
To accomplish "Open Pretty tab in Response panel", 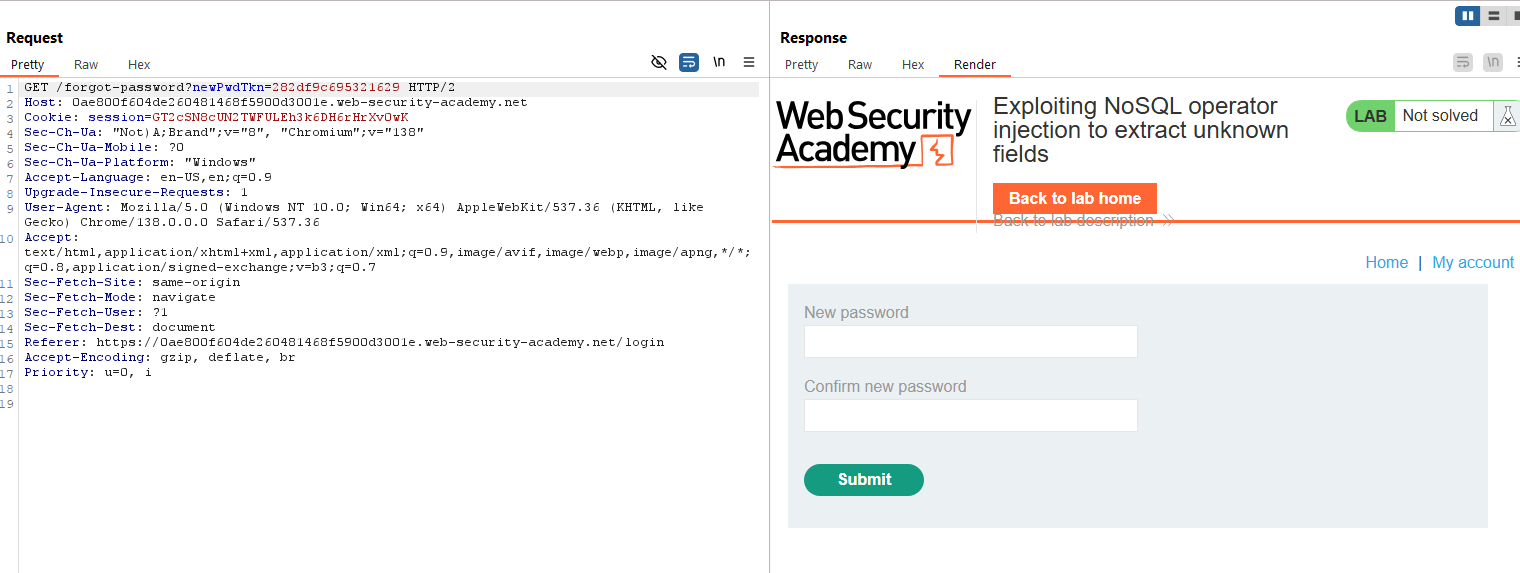I will [x=801, y=64].
